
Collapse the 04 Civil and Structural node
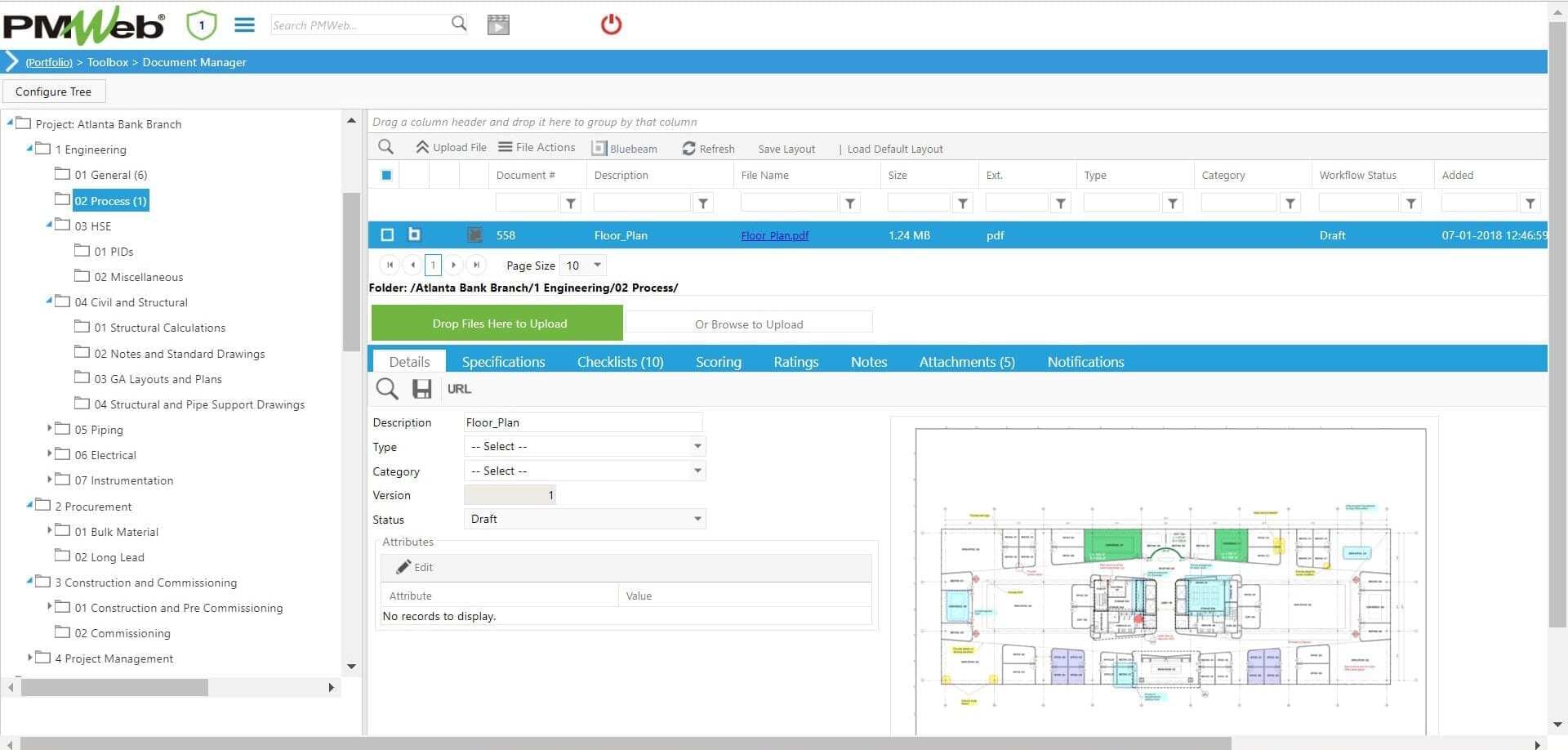pyautogui.click(x=49, y=301)
